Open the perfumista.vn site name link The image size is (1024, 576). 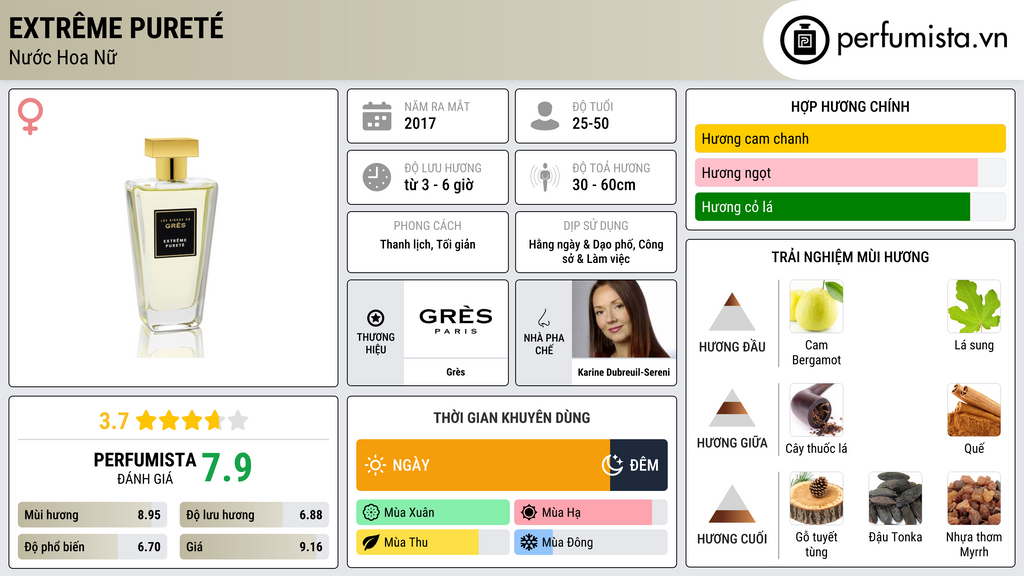[x=922, y=39]
